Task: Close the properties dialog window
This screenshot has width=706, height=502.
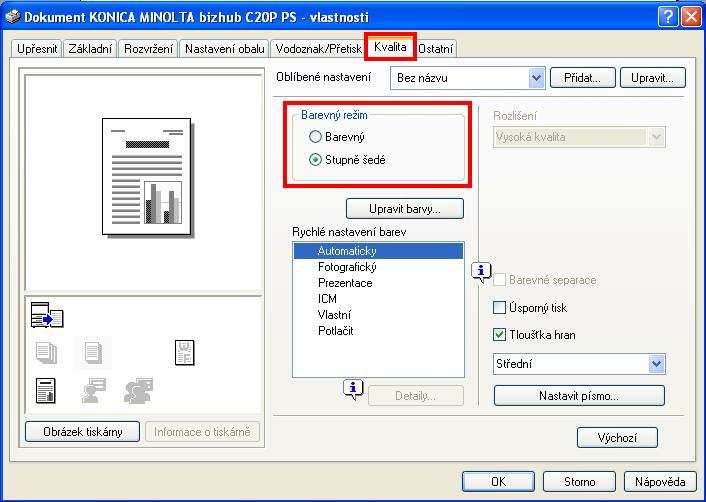Action: pyautogui.click(x=690, y=17)
